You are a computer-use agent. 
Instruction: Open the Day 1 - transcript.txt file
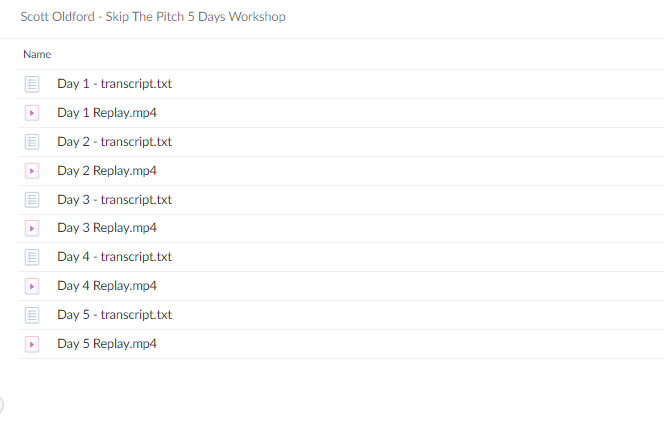tap(114, 84)
